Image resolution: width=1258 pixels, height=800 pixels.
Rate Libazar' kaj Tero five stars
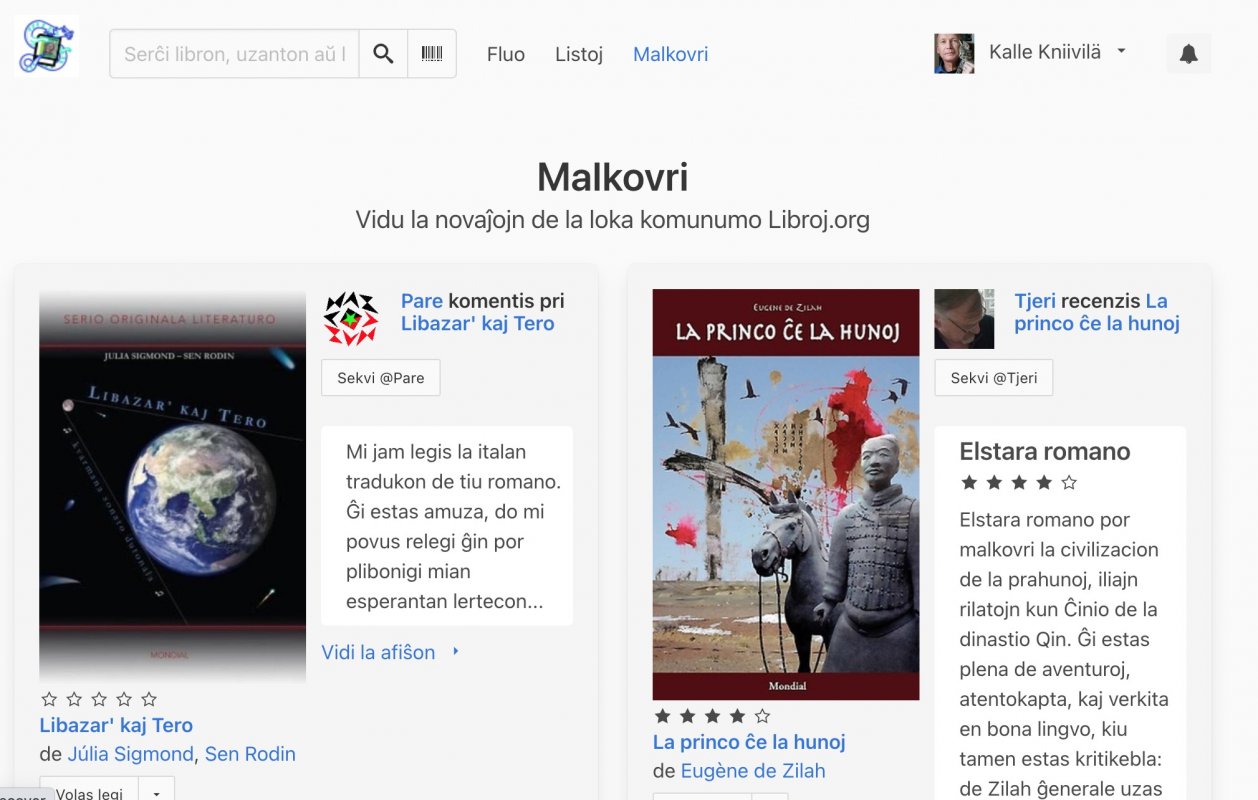click(x=149, y=699)
